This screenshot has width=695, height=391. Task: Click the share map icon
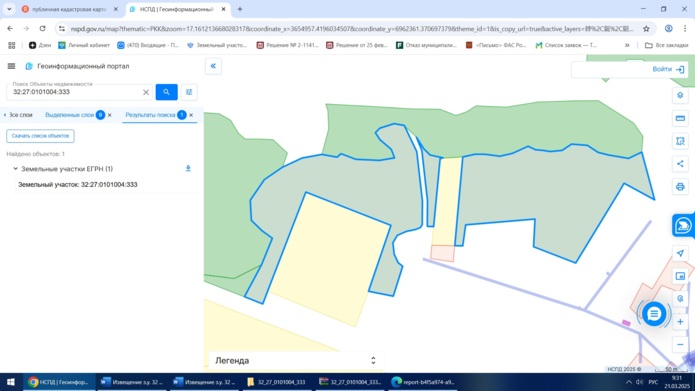(x=680, y=164)
